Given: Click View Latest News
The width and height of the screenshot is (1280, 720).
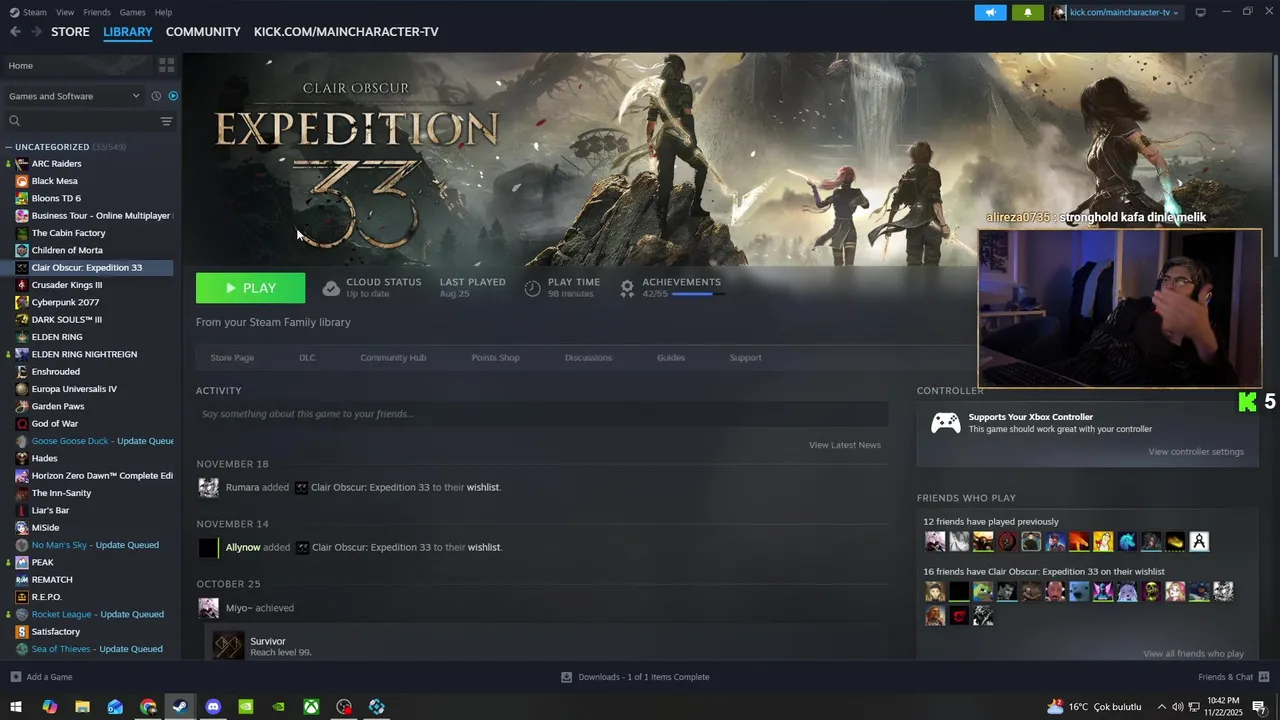Looking at the screenshot, I should [845, 445].
